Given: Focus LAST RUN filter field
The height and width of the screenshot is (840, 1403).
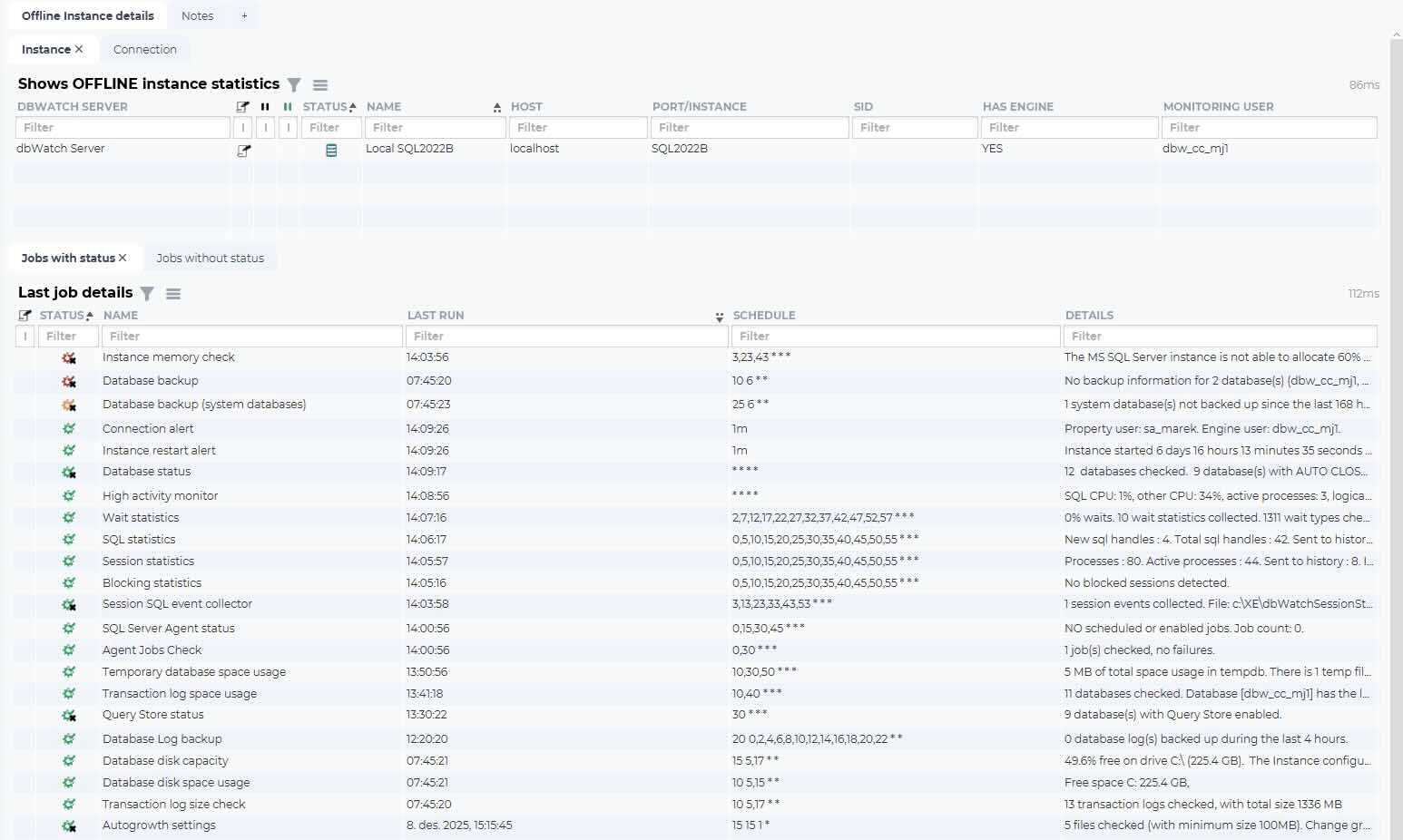Looking at the screenshot, I should [567, 337].
